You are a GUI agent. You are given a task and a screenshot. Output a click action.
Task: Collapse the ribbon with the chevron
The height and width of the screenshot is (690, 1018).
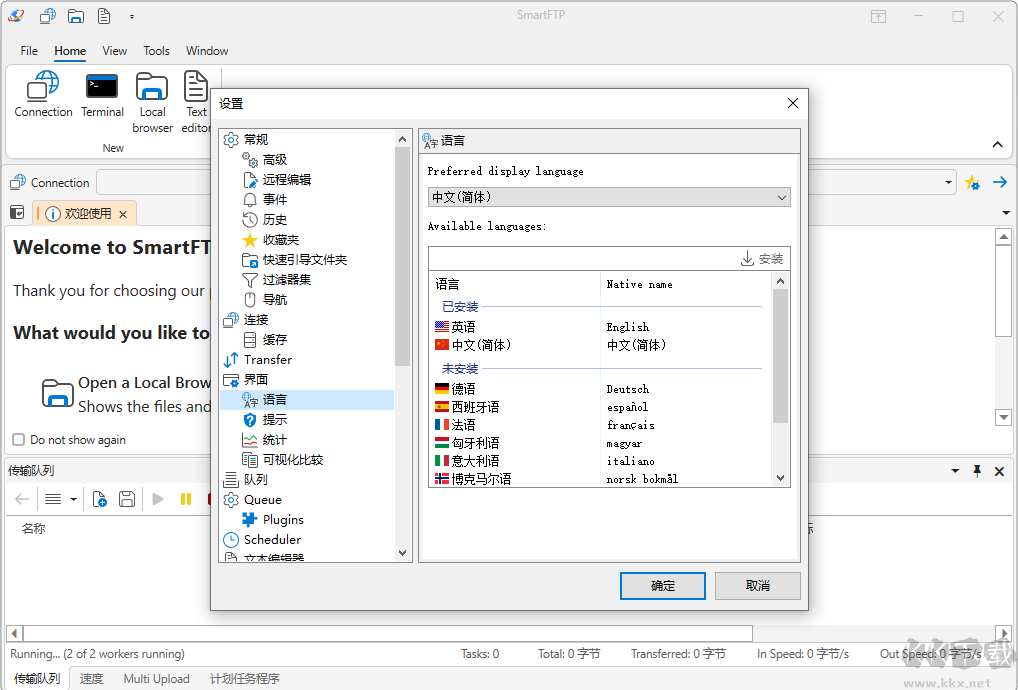coord(997,145)
